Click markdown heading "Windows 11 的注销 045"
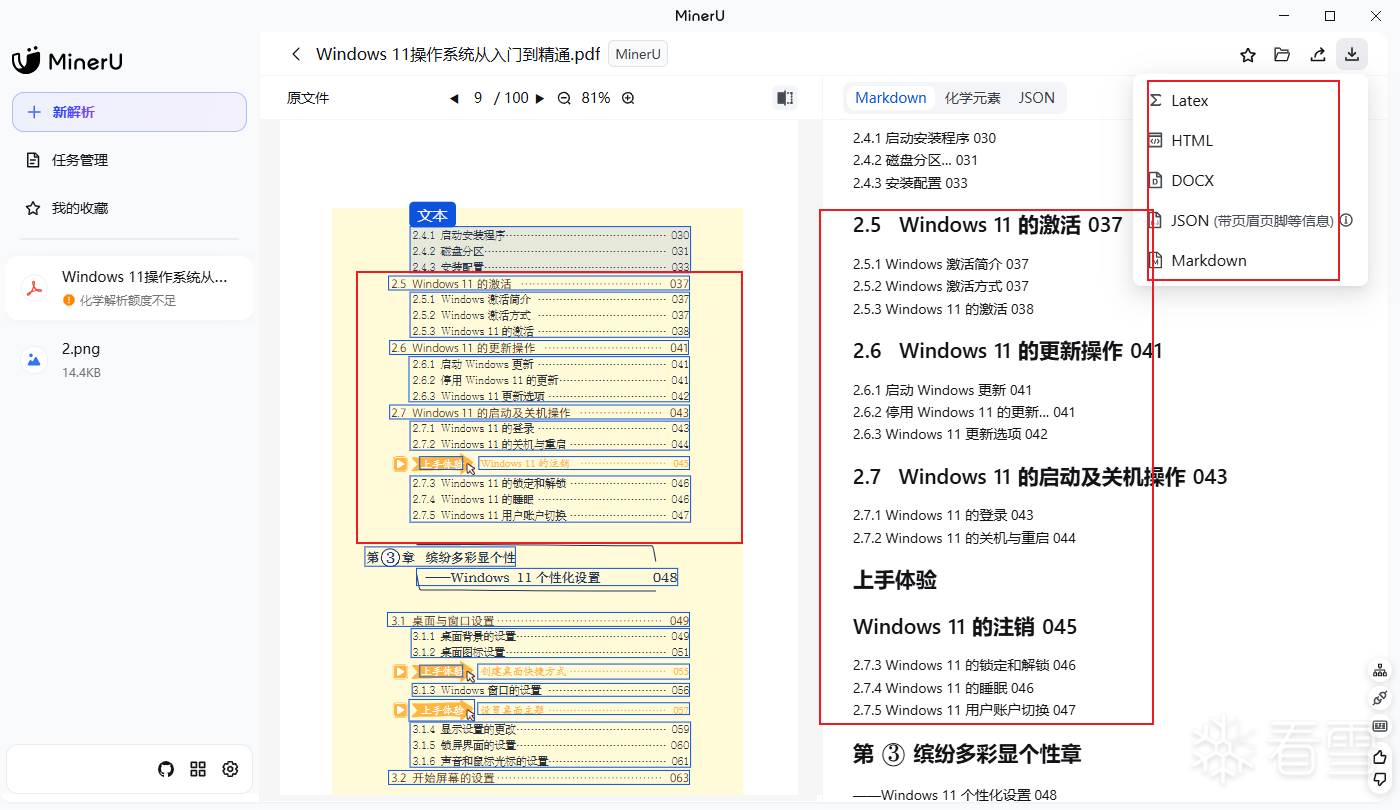 965,627
